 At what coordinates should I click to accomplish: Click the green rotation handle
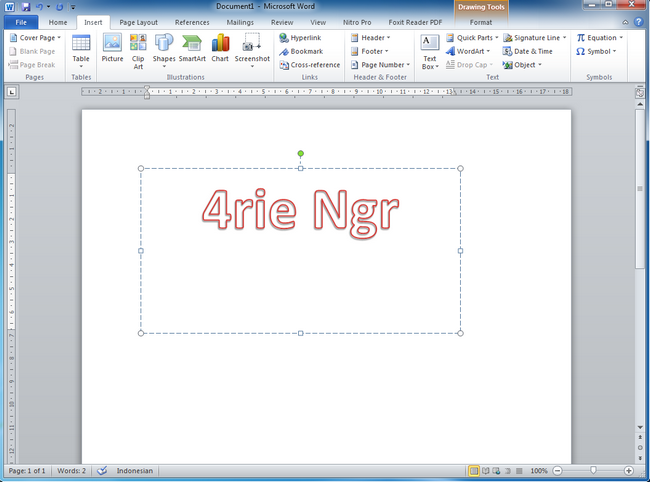point(301,154)
